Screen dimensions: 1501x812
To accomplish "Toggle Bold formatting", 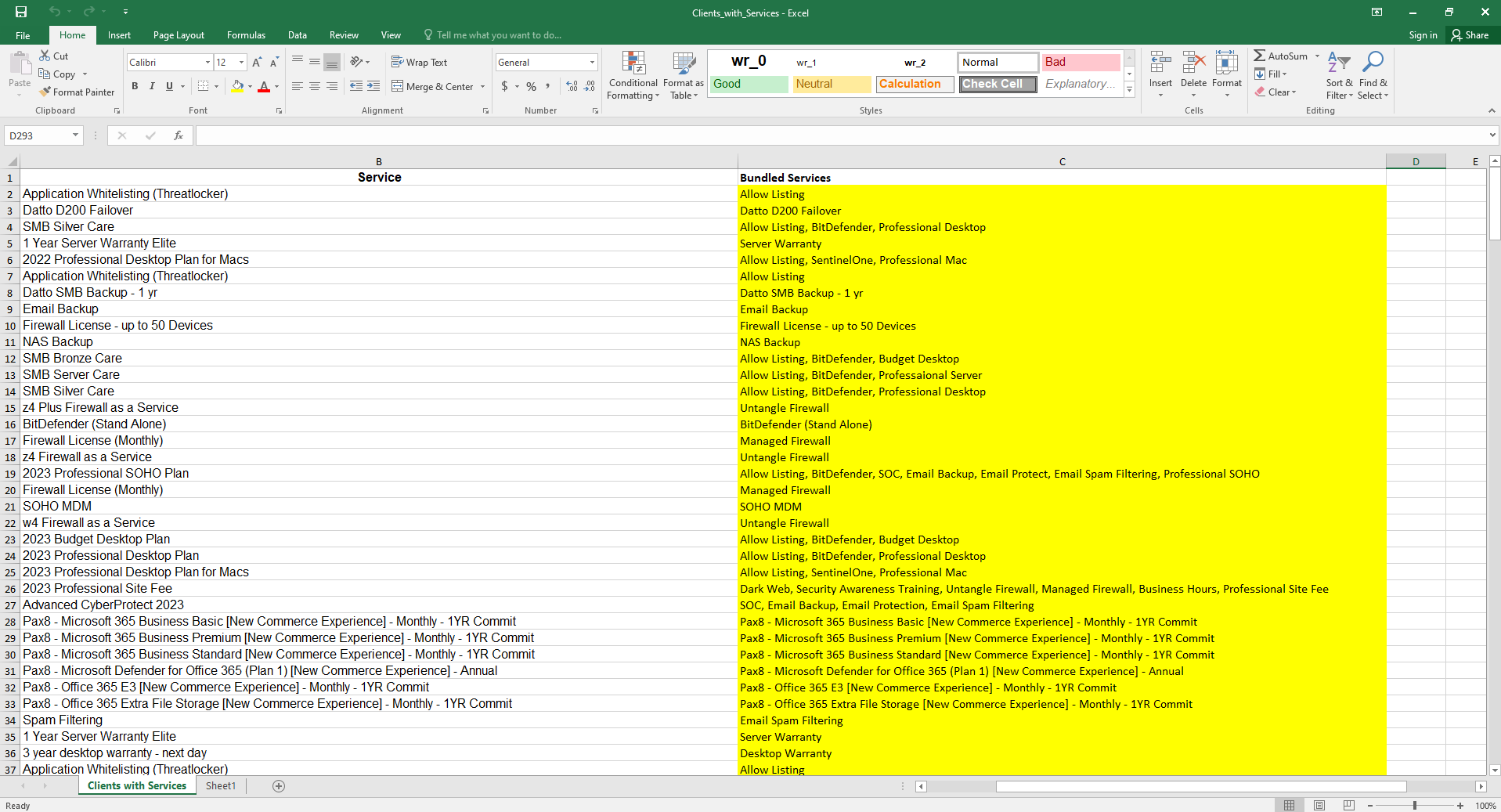I will (x=135, y=86).
